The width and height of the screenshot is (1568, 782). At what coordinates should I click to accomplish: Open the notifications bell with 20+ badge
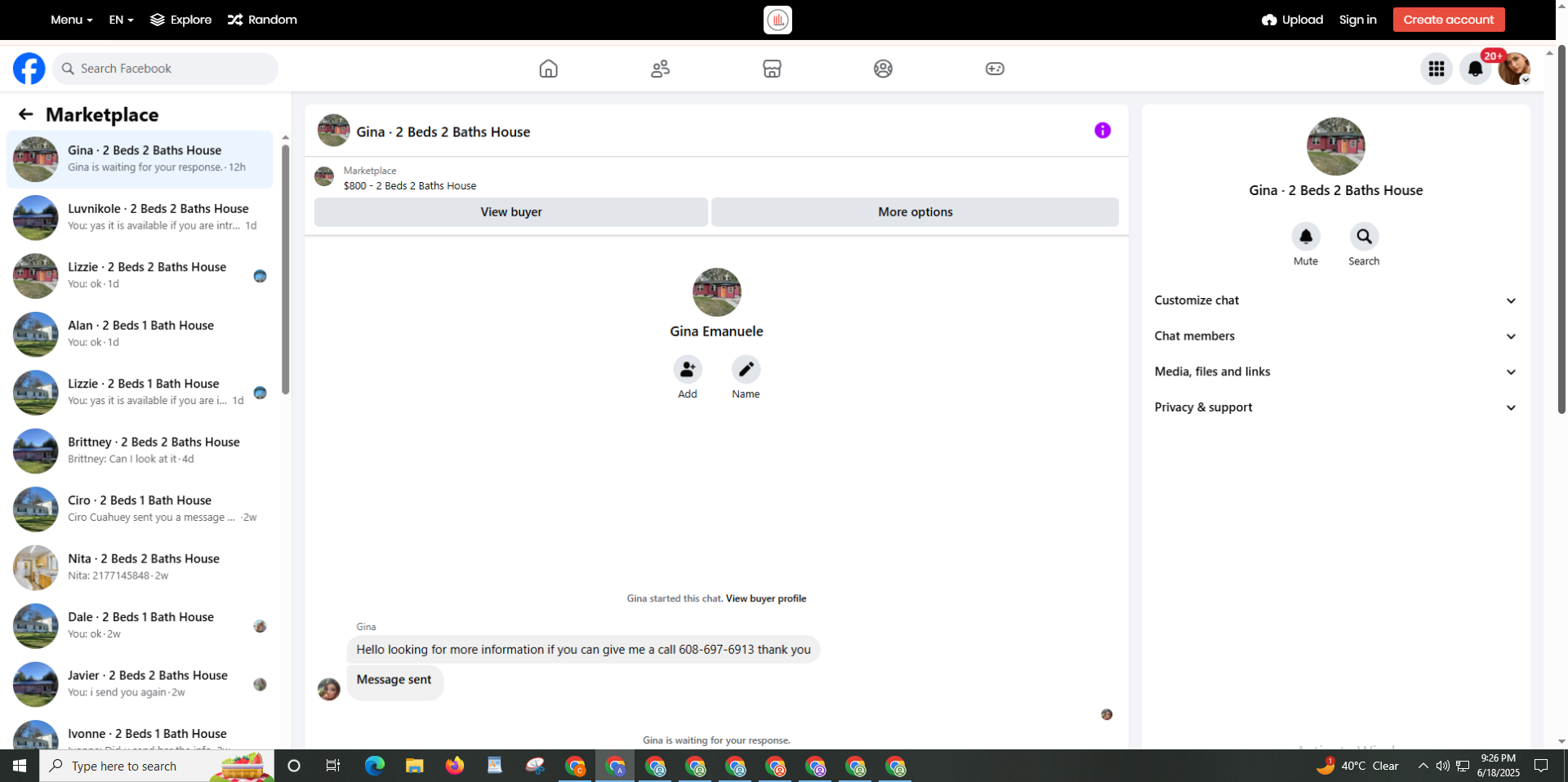(1476, 69)
